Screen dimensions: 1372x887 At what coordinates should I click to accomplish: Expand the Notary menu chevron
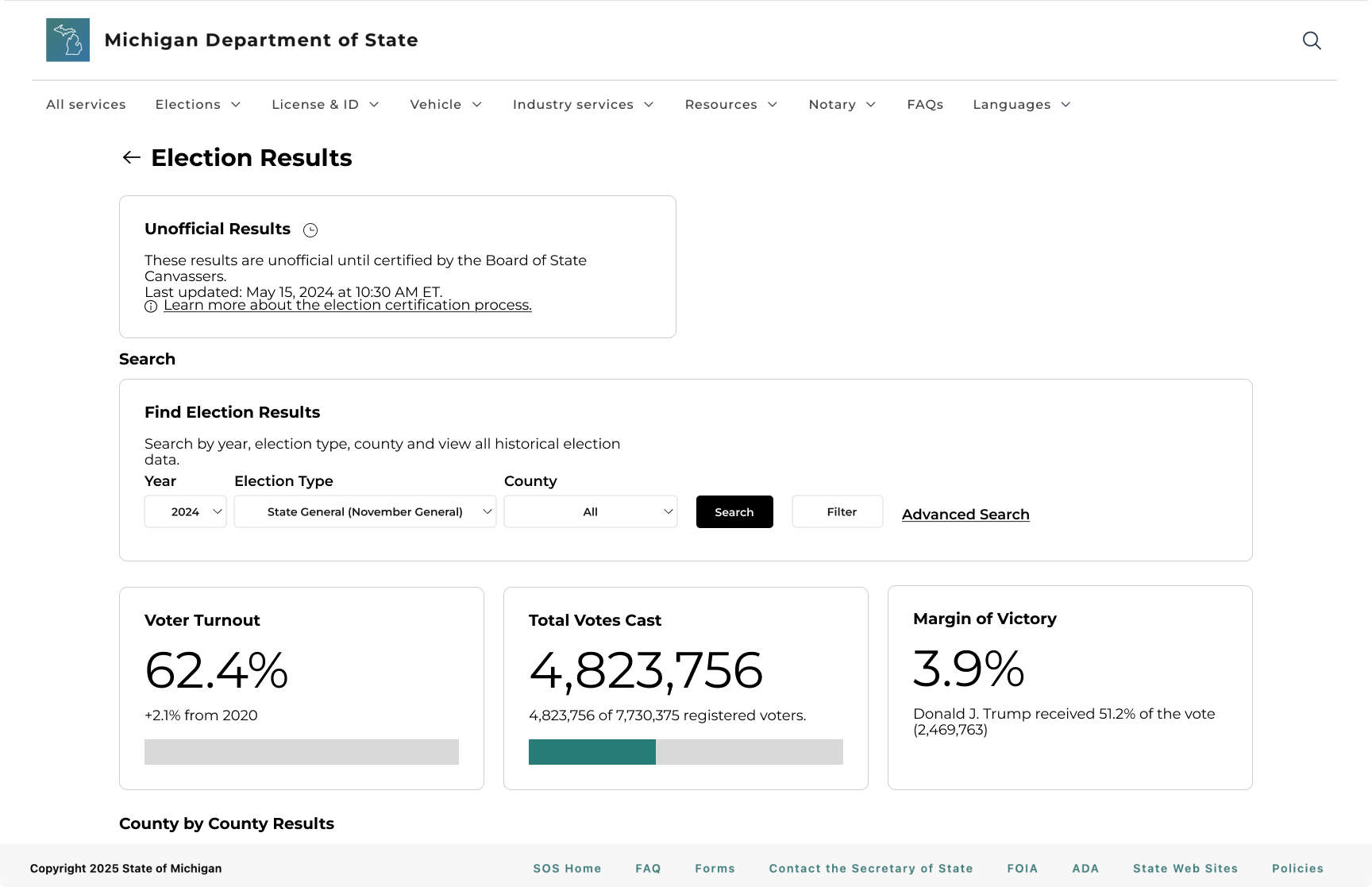pyautogui.click(x=871, y=105)
